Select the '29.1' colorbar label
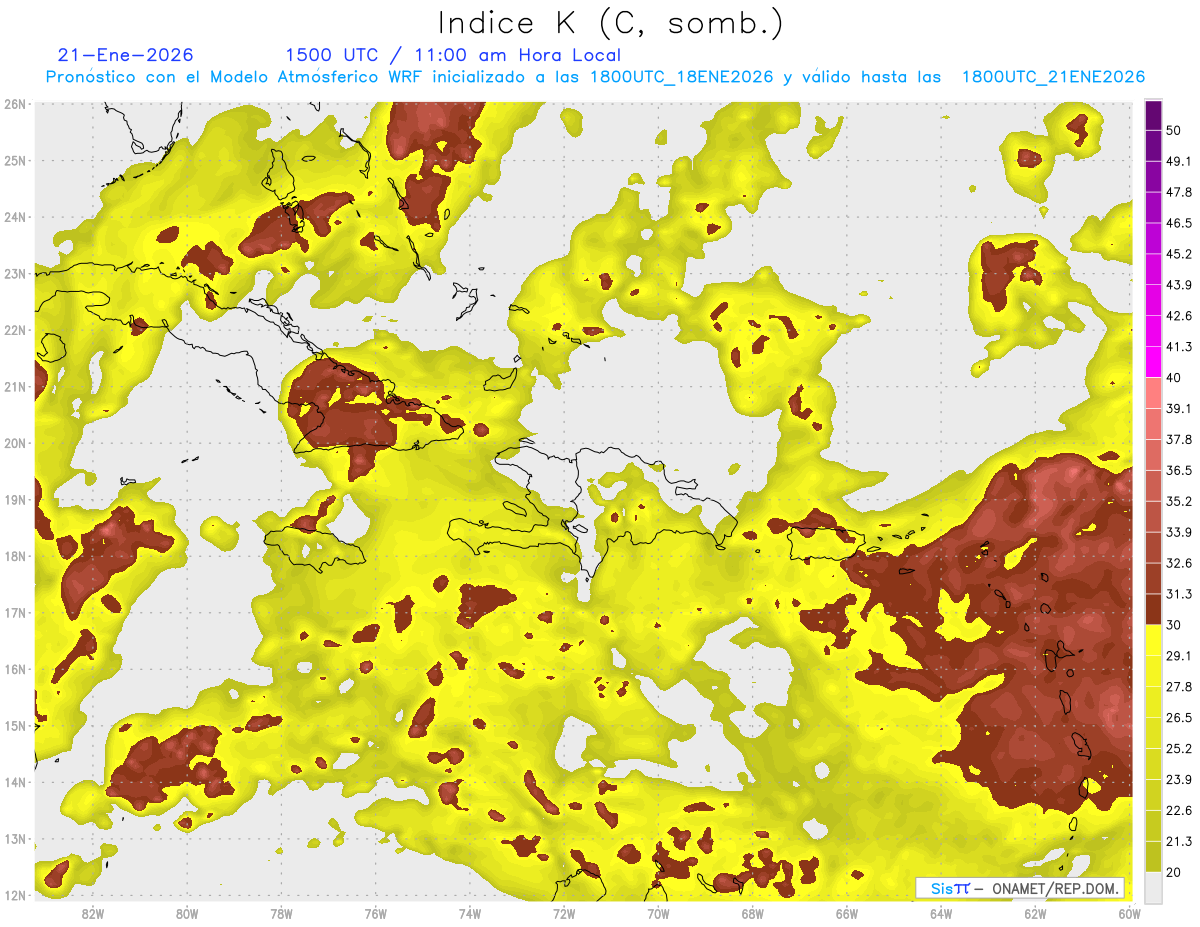 [1179, 656]
